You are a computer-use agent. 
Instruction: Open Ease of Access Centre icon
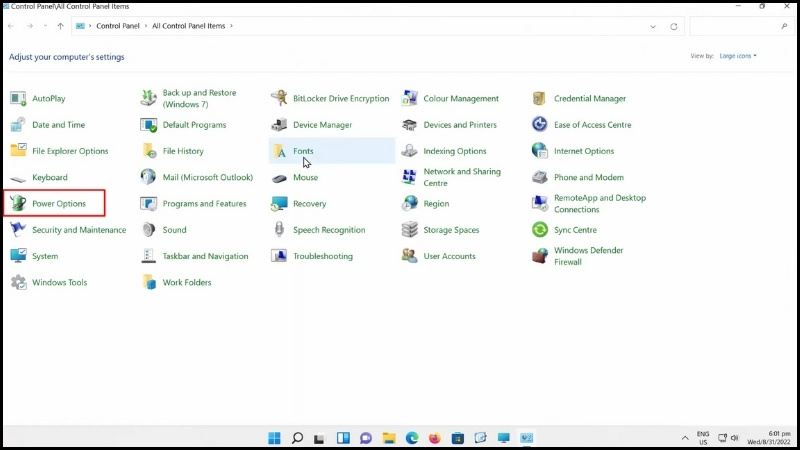[539, 124]
